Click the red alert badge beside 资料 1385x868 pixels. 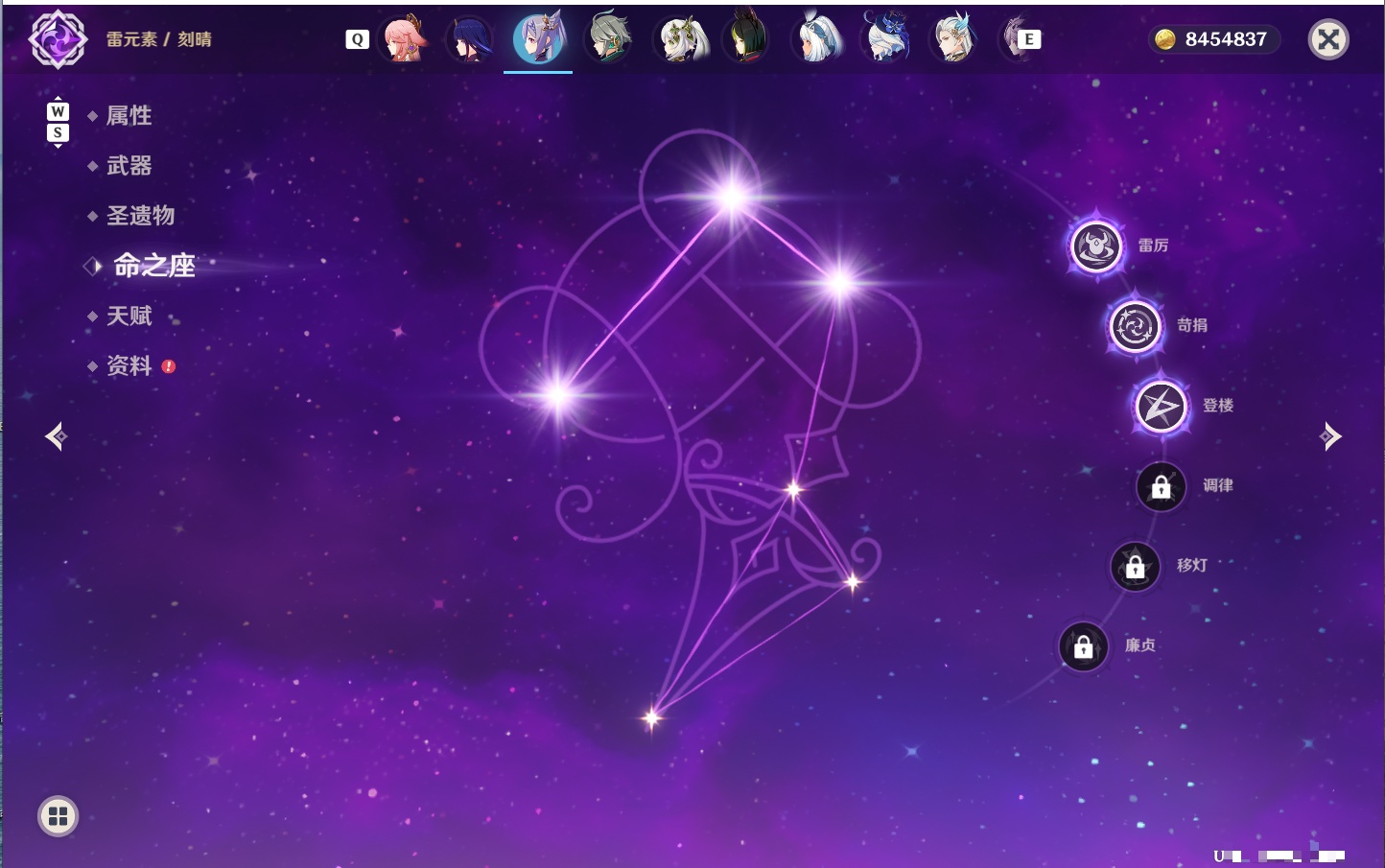tap(169, 366)
